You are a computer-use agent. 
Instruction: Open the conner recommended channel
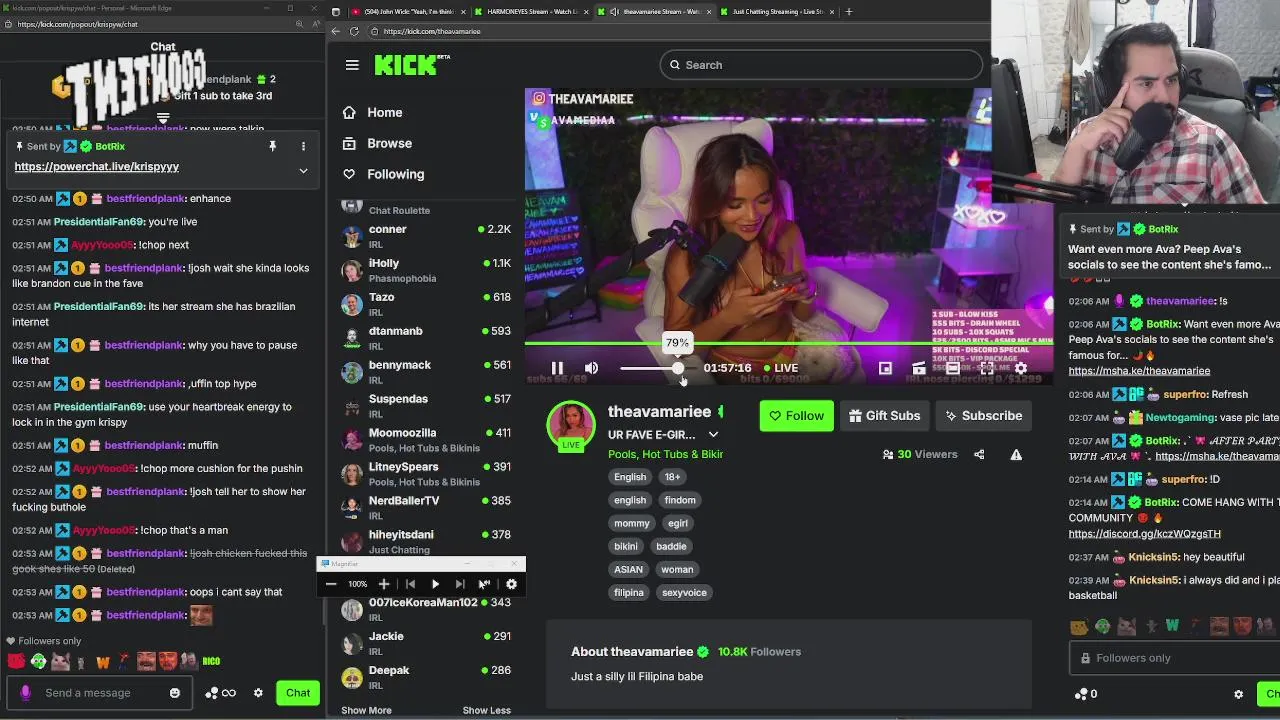[x=426, y=236]
